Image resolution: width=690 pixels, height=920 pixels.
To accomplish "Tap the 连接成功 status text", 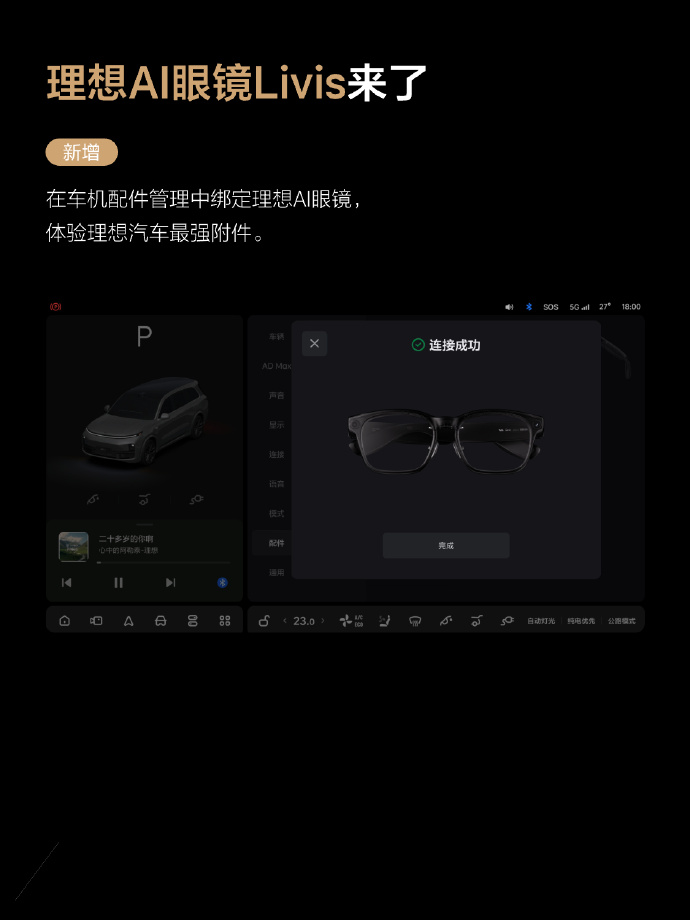I will [x=454, y=345].
